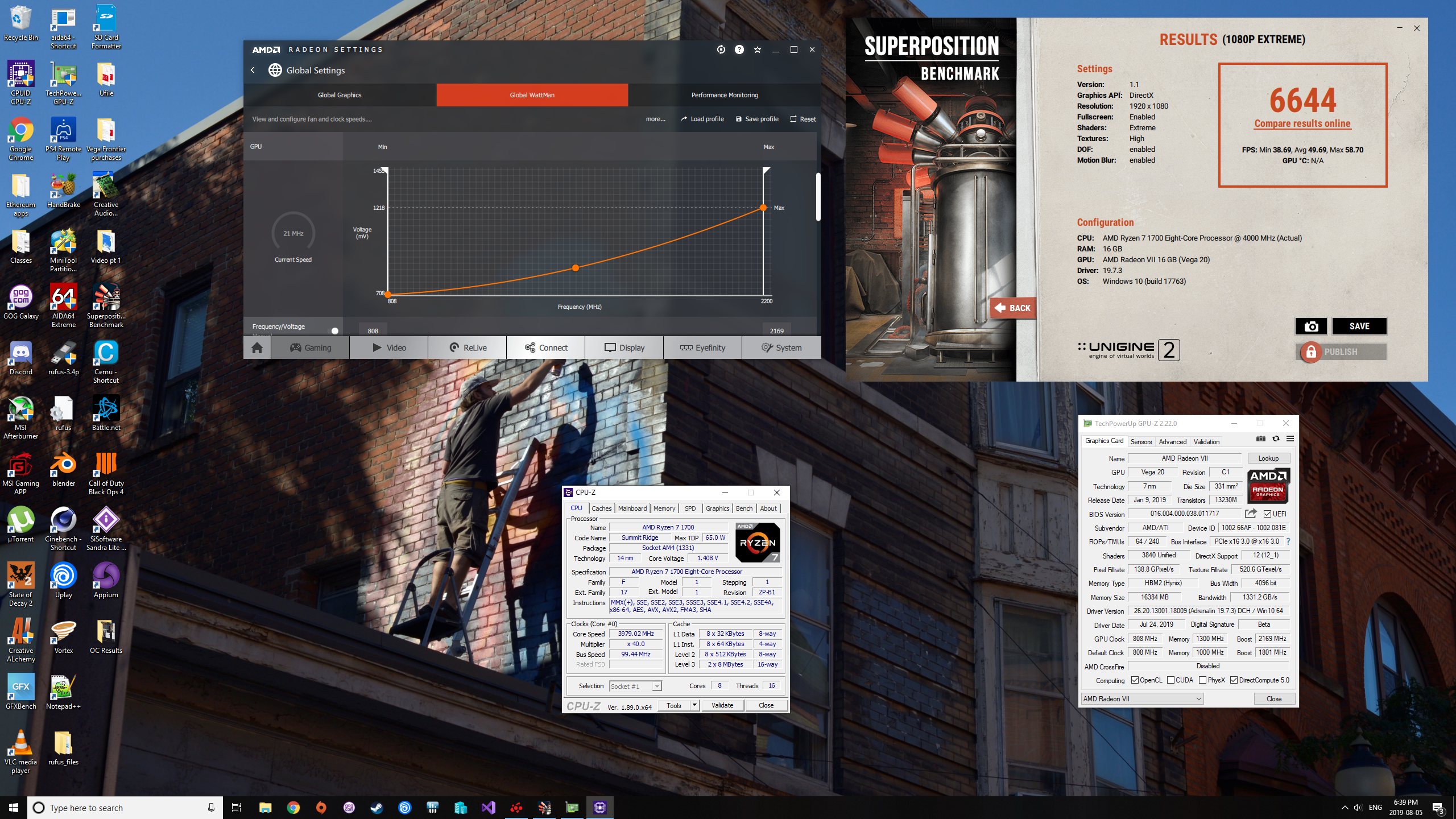The image size is (1456, 819).
Task: Toggle the UEFI checkbox in GPU-Z
Action: coord(1267,514)
